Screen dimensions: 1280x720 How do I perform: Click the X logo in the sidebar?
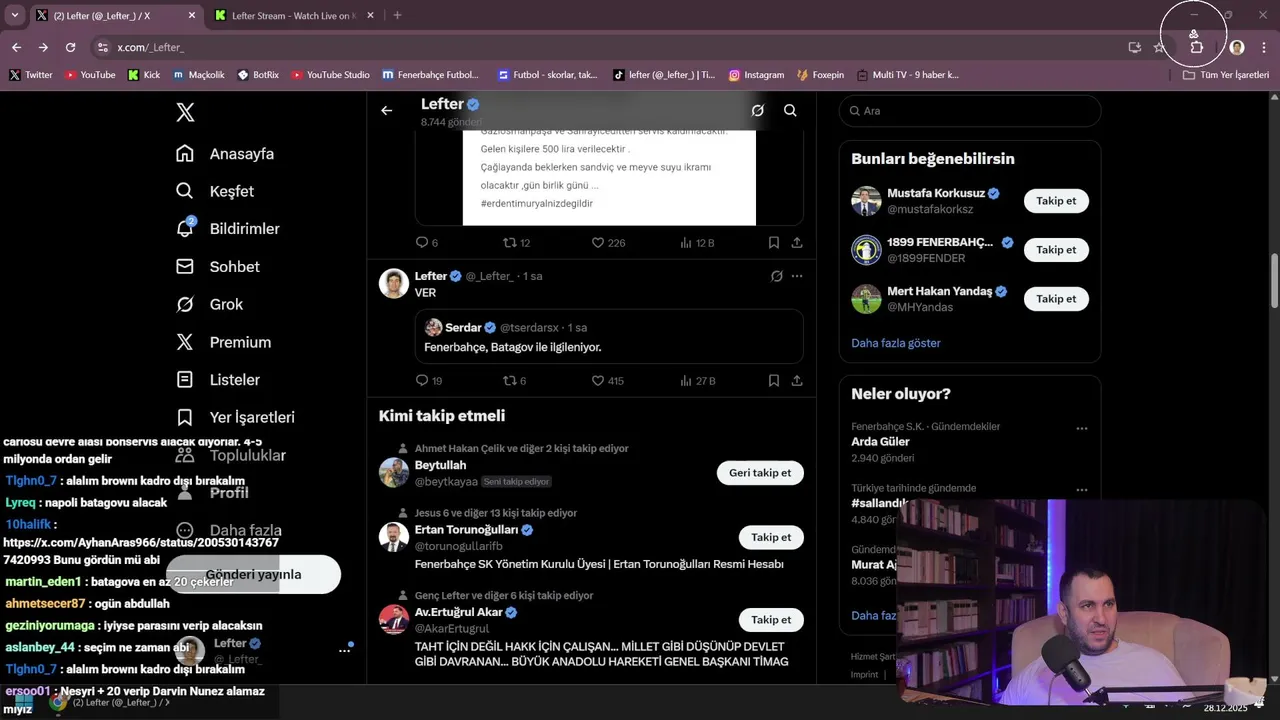[185, 112]
